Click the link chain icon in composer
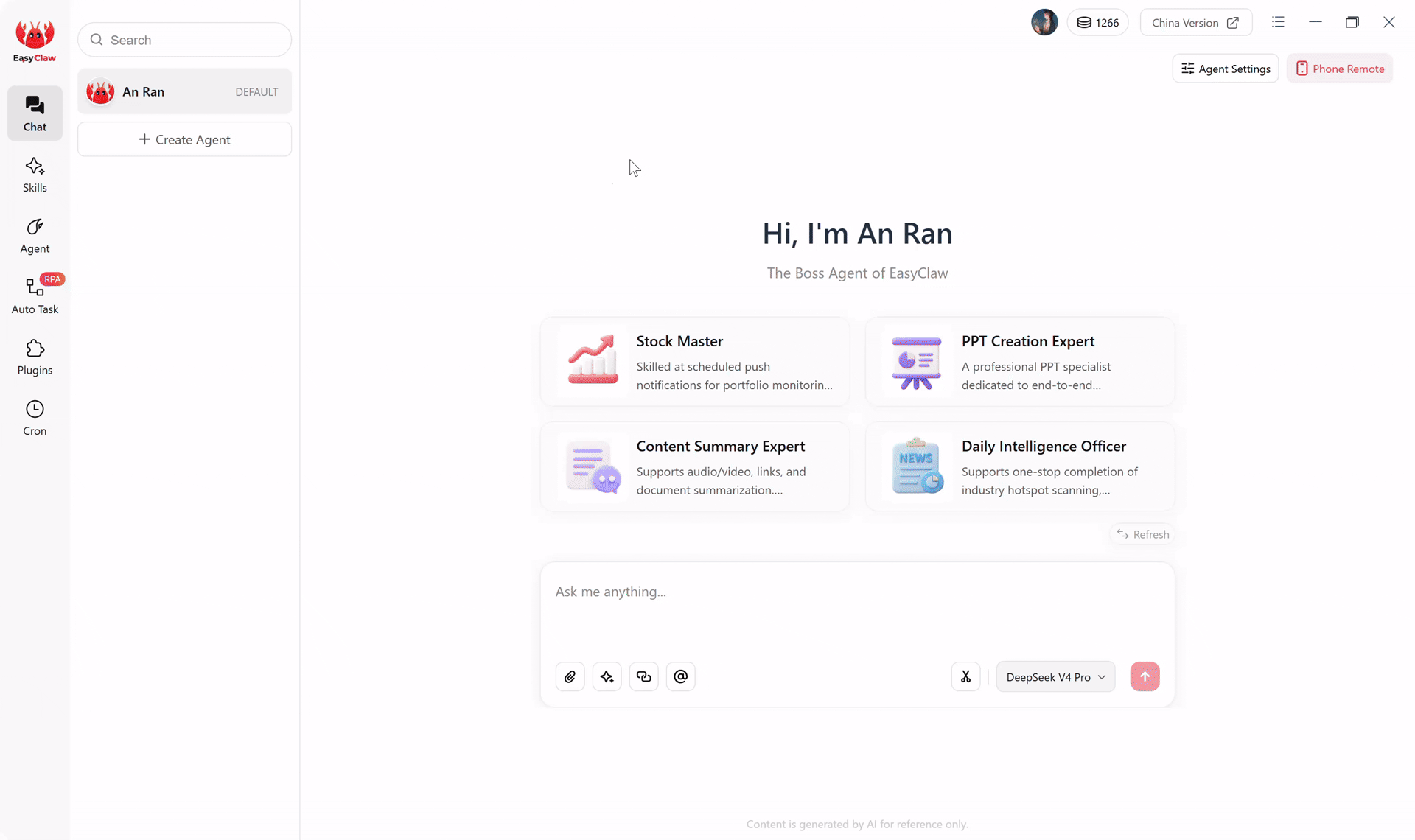The image size is (1415, 840). [643, 676]
